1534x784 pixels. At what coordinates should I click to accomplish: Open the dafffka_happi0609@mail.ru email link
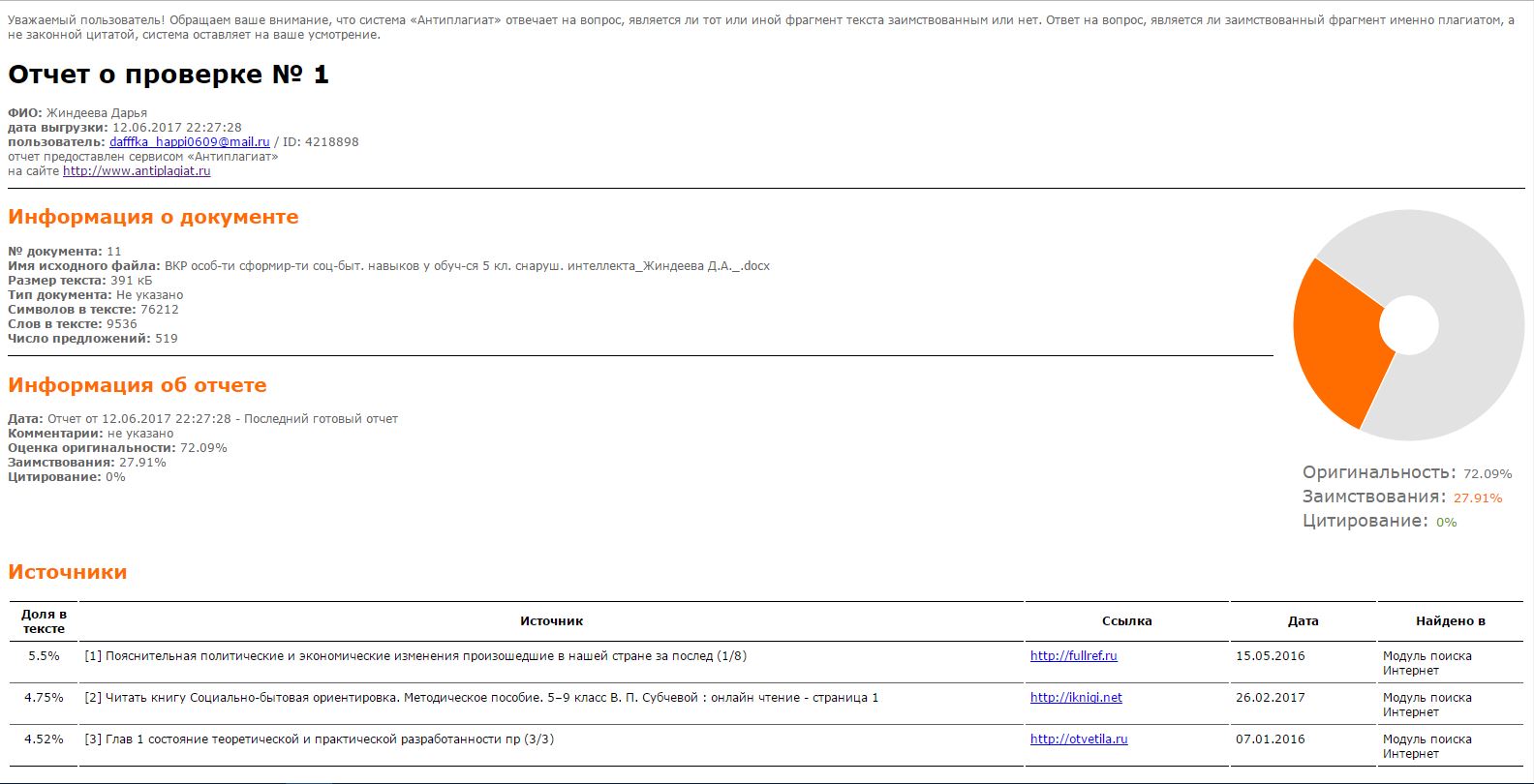[x=189, y=142]
